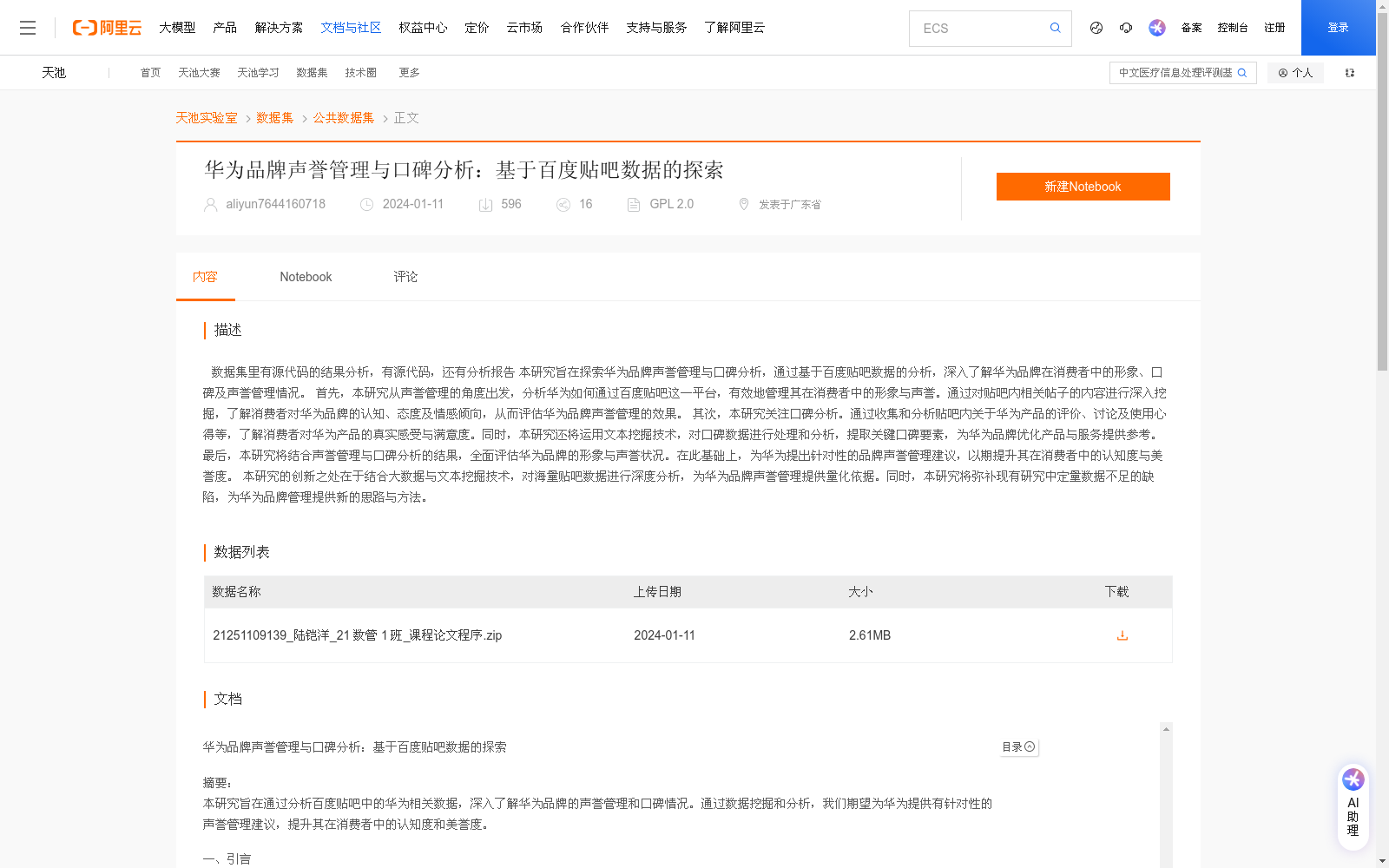Click the location pin icon beside 发表于广东省
Screen dimensions: 1389x868
[x=743, y=205]
